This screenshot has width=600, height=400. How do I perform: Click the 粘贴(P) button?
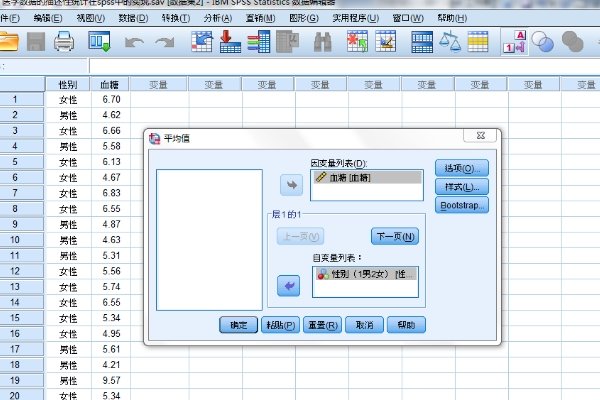280,325
